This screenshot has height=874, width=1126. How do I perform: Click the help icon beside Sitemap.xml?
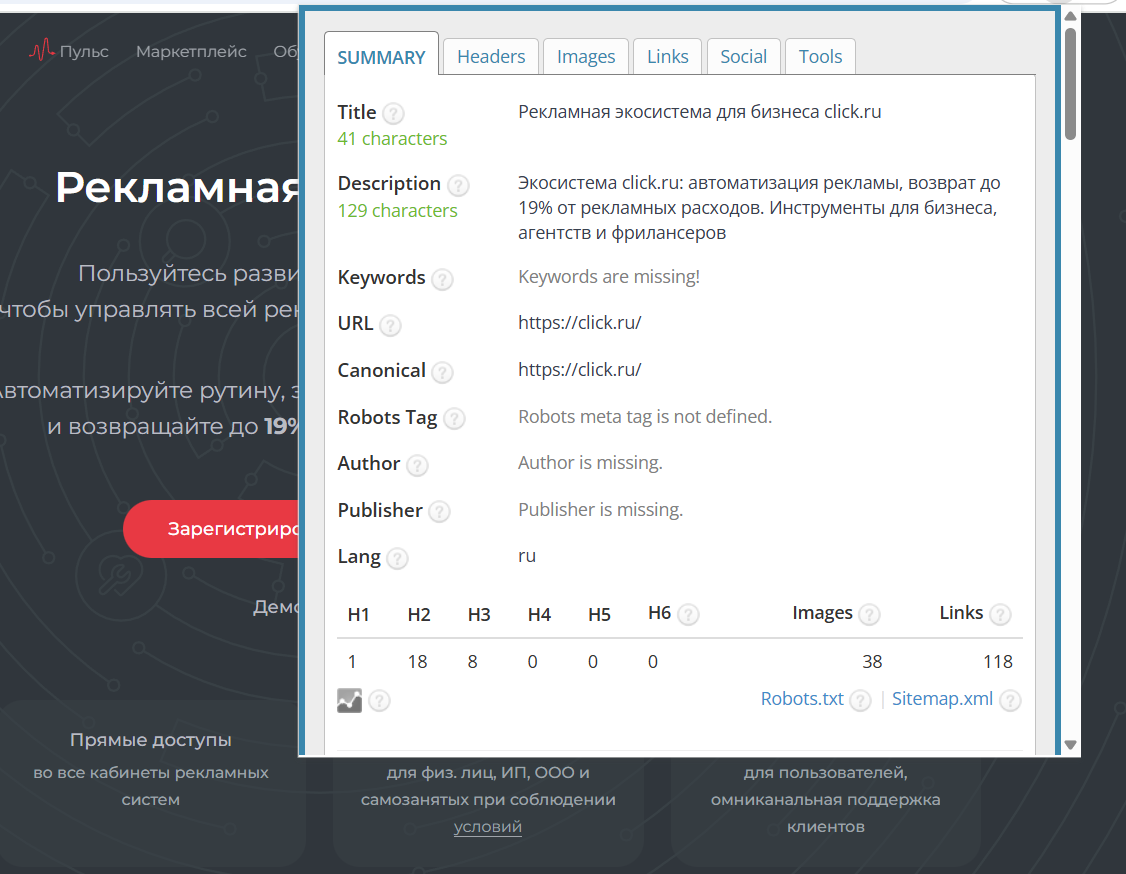pos(1011,701)
